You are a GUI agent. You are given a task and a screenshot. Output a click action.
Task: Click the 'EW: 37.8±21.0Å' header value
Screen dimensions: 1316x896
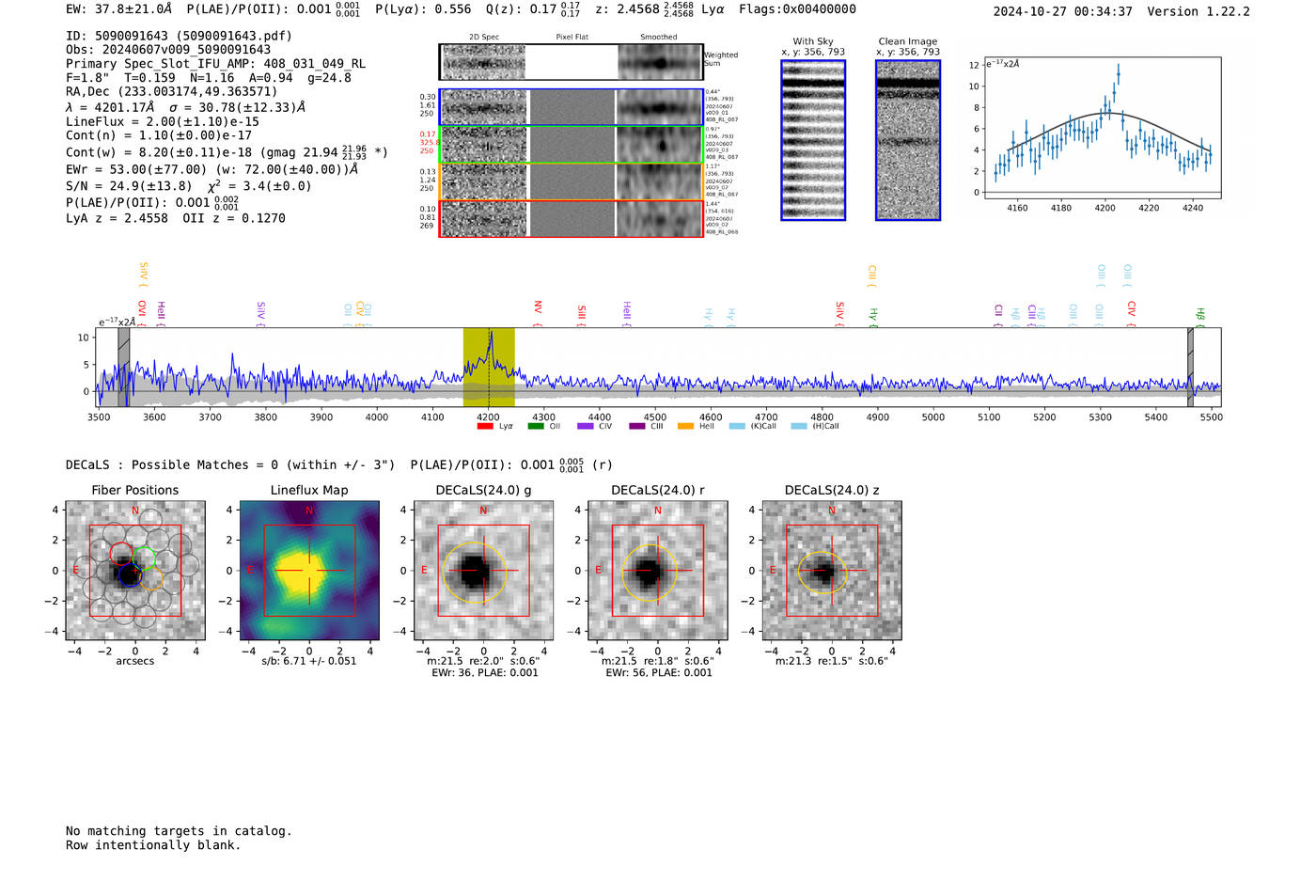coord(119,9)
